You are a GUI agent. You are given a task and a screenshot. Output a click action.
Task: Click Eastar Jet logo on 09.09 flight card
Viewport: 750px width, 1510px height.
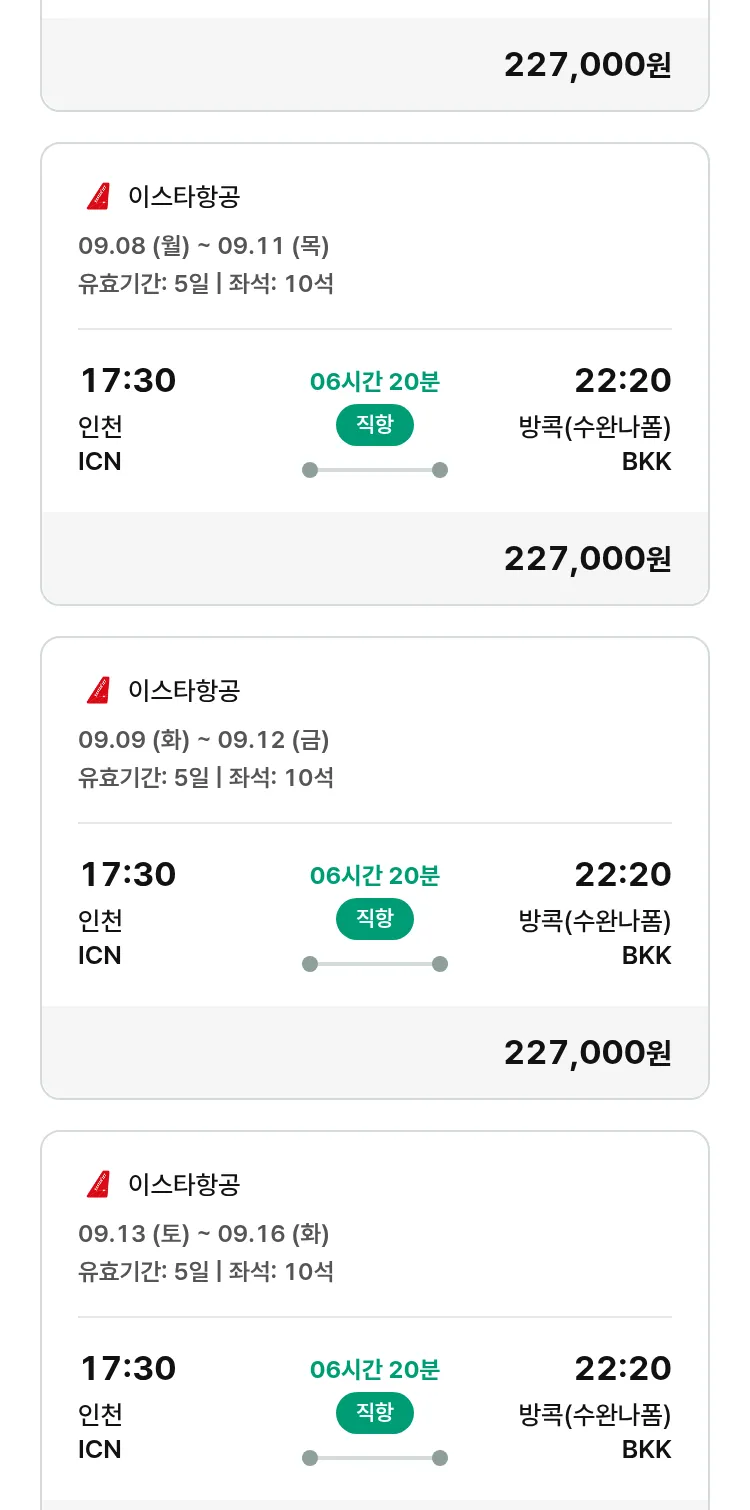point(98,690)
